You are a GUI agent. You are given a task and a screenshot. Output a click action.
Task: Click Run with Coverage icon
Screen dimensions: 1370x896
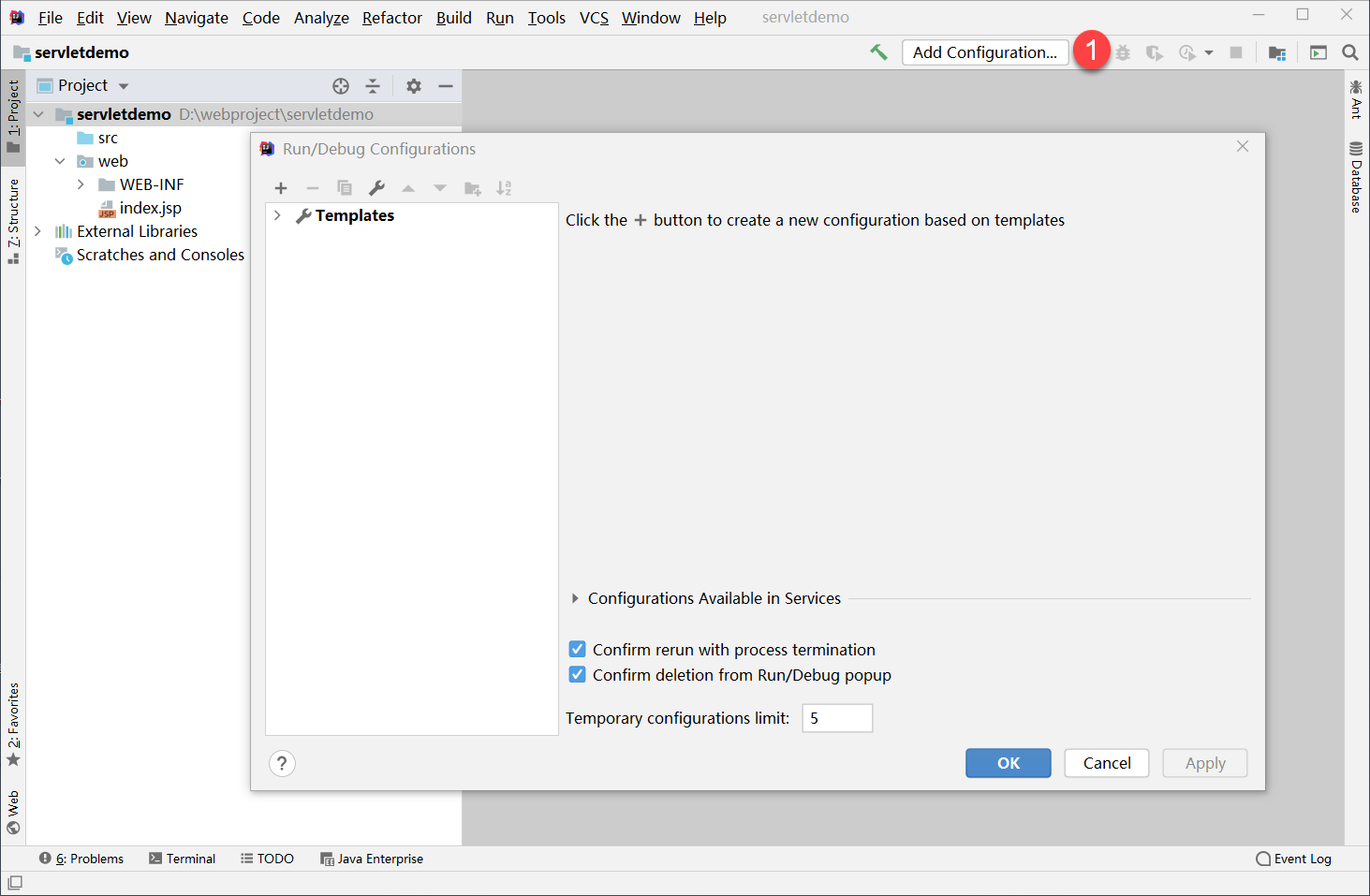(x=1155, y=53)
